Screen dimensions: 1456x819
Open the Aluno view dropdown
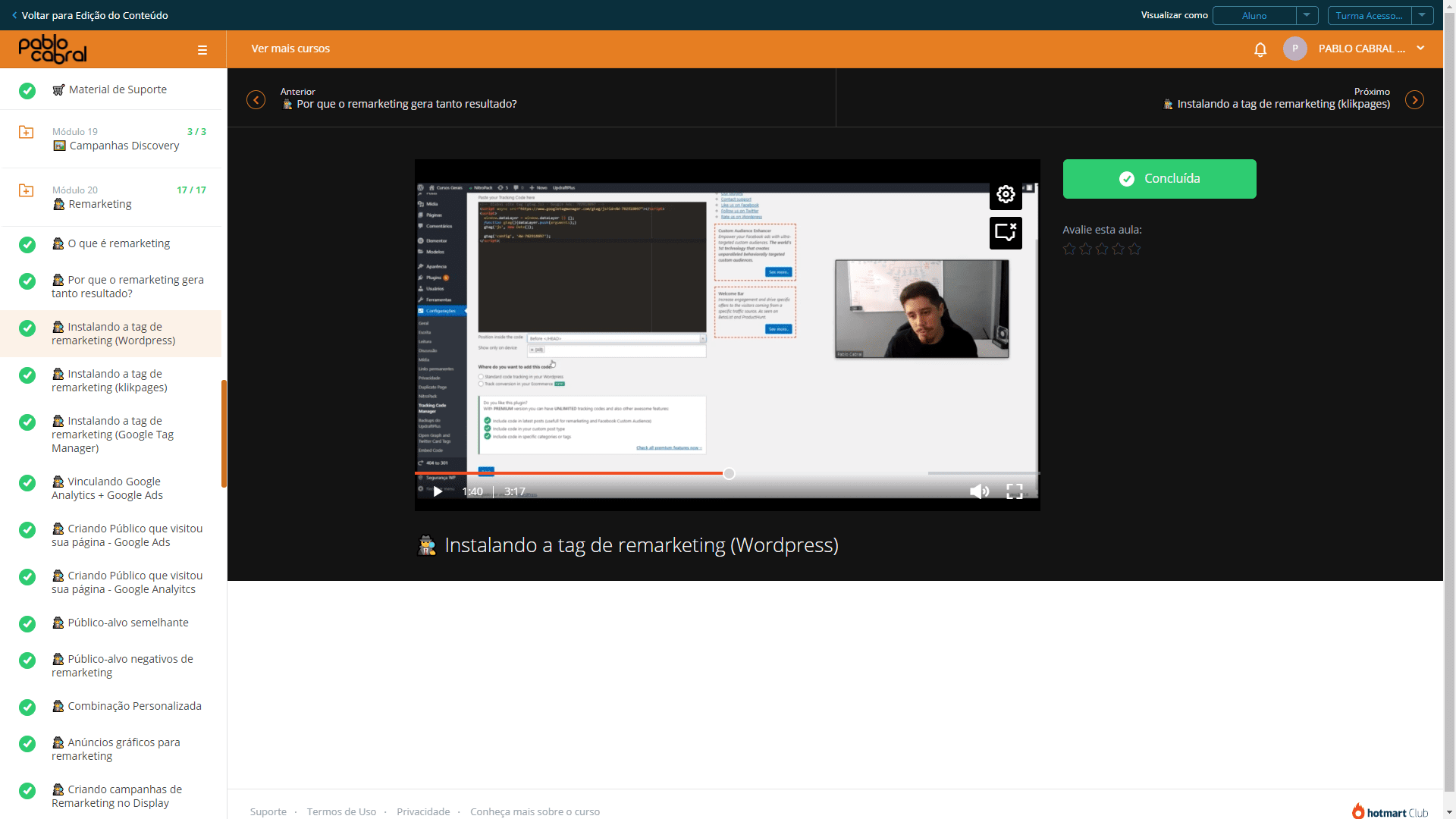point(1265,15)
